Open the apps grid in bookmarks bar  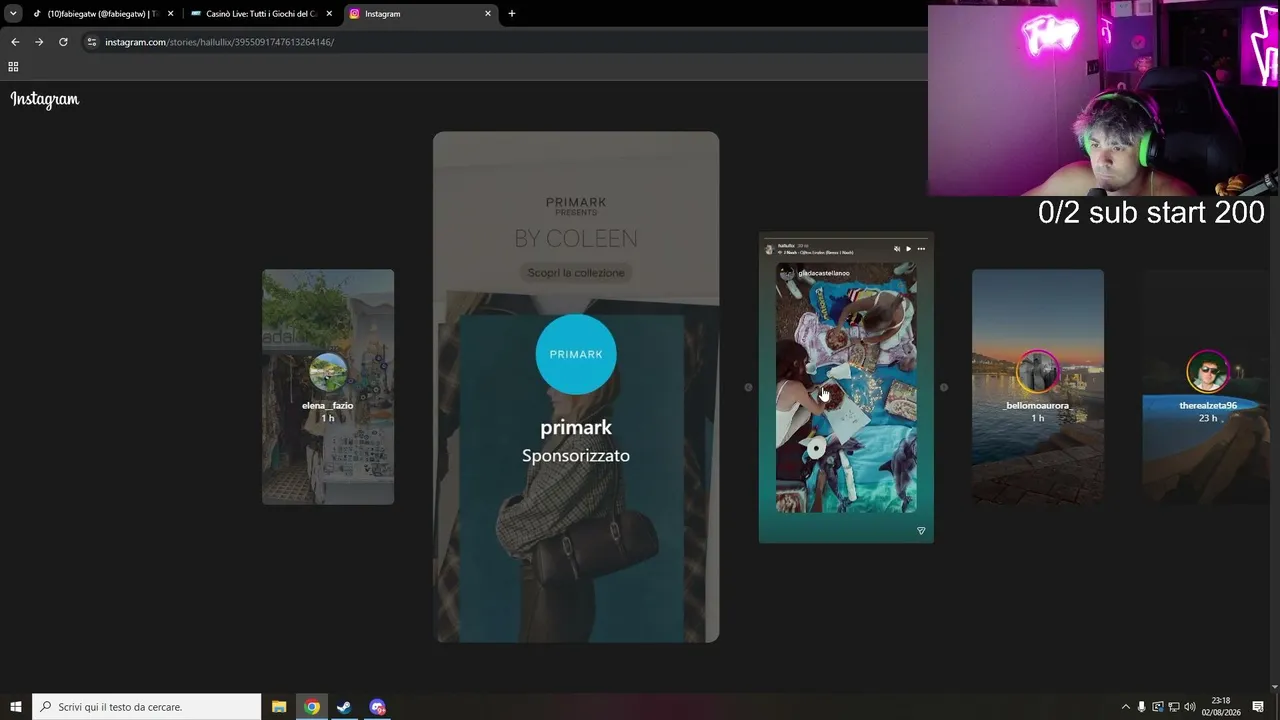(x=13, y=67)
